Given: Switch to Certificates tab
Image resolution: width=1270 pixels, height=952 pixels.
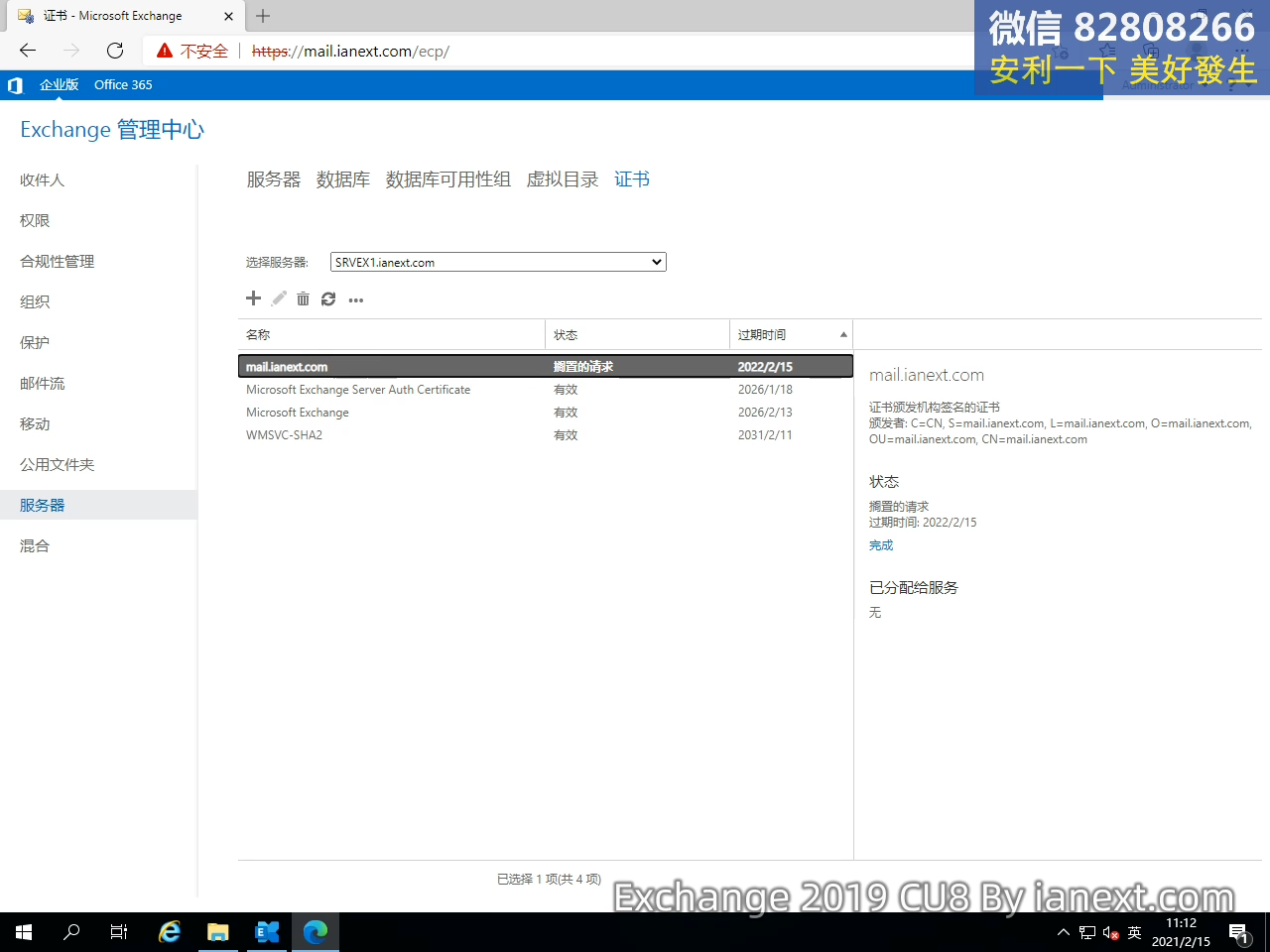Looking at the screenshot, I should [x=632, y=179].
